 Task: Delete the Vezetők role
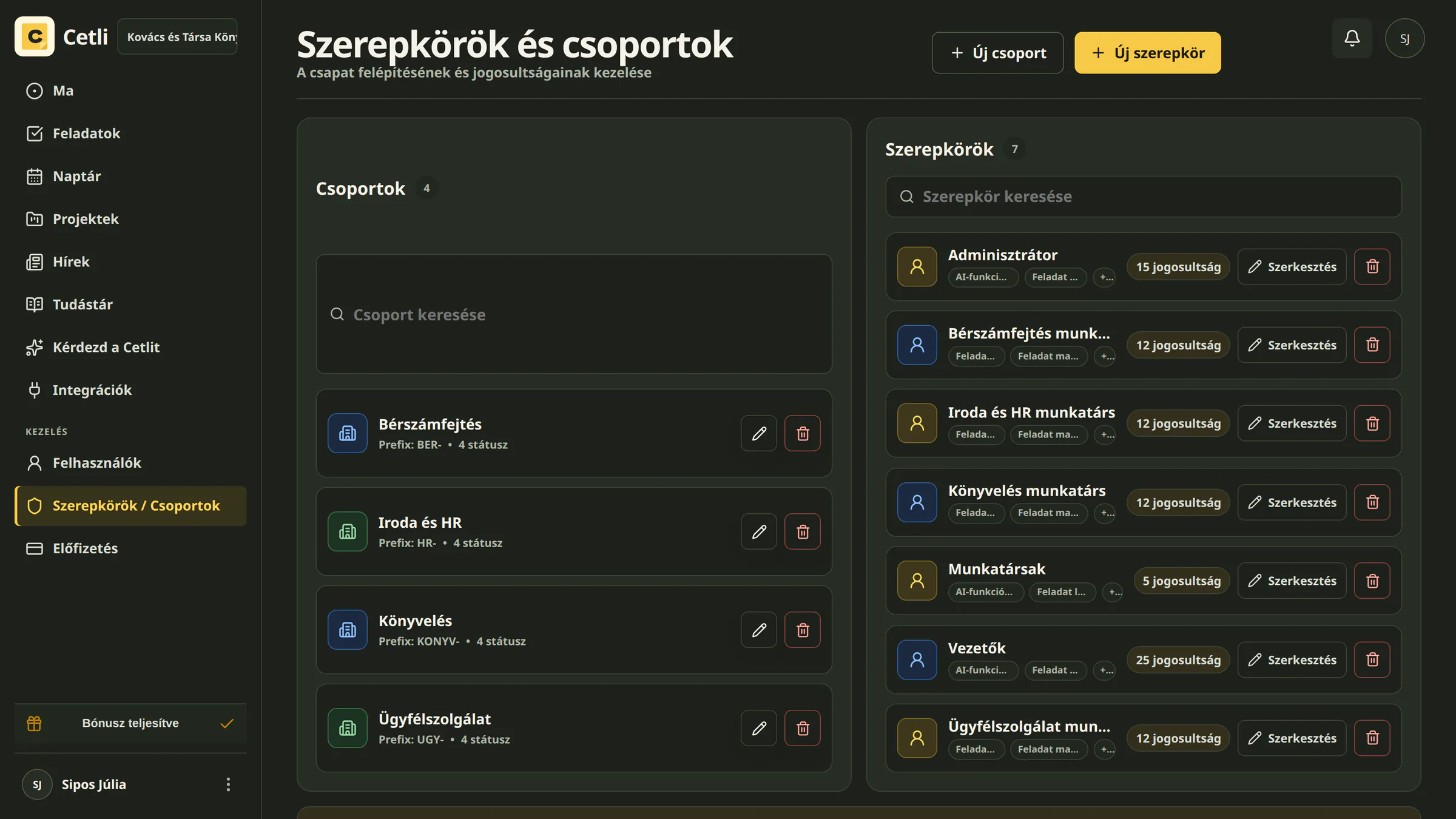(x=1372, y=659)
